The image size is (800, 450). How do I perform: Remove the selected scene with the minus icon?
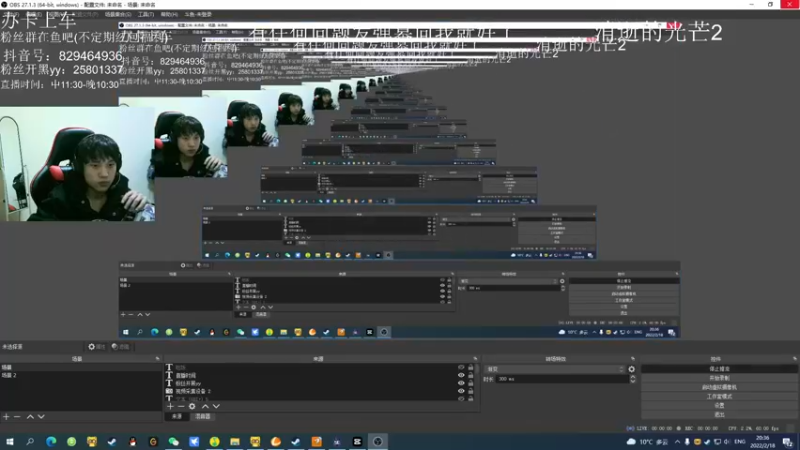17,417
